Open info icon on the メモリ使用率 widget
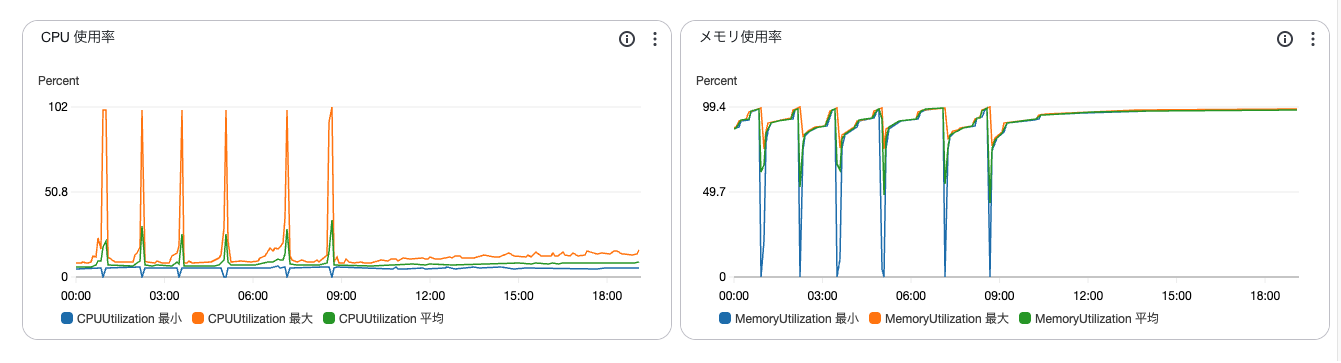Viewport: 1341px width, 363px height. pos(1285,39)
